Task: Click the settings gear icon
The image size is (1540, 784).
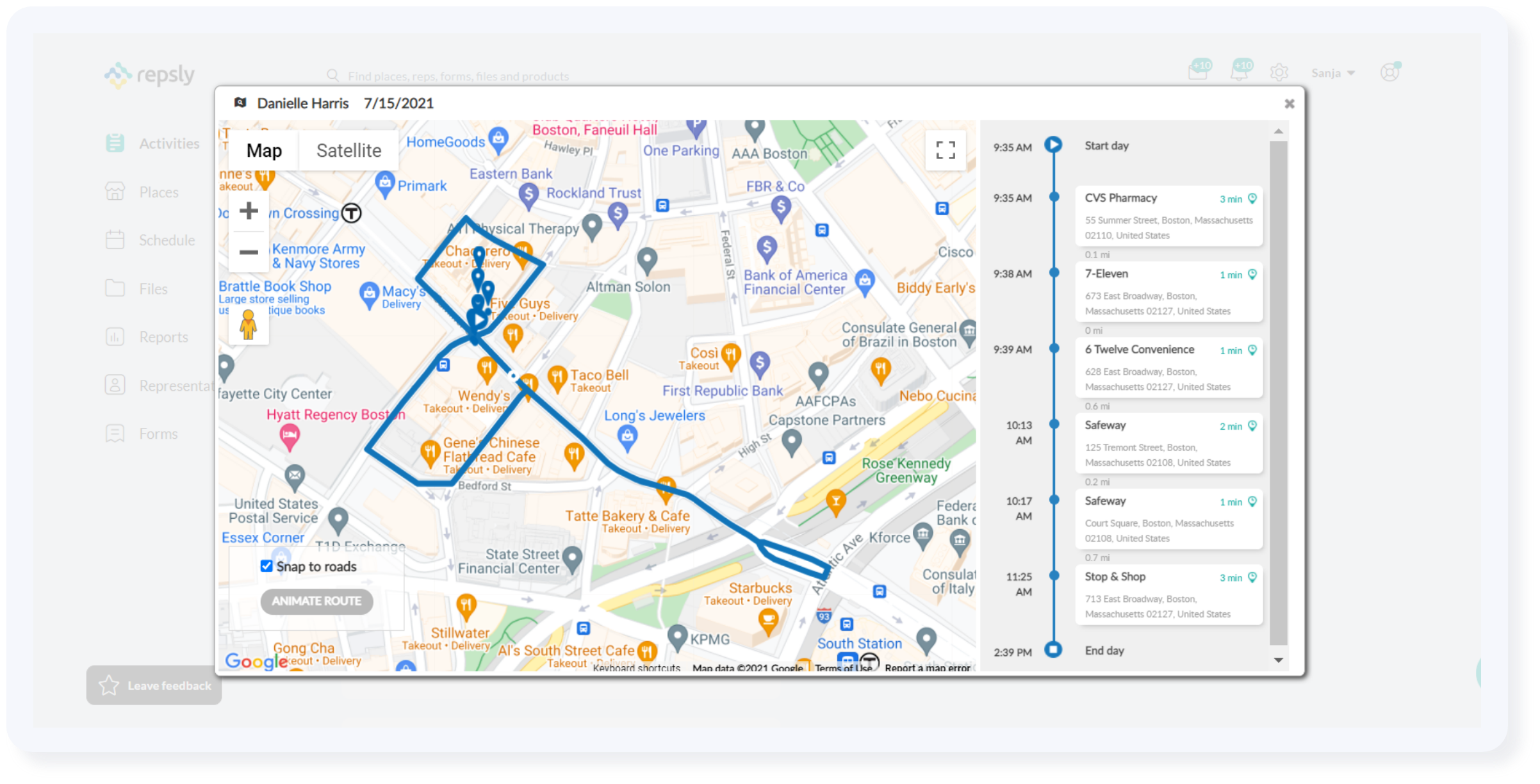Action: [1279, 73]
